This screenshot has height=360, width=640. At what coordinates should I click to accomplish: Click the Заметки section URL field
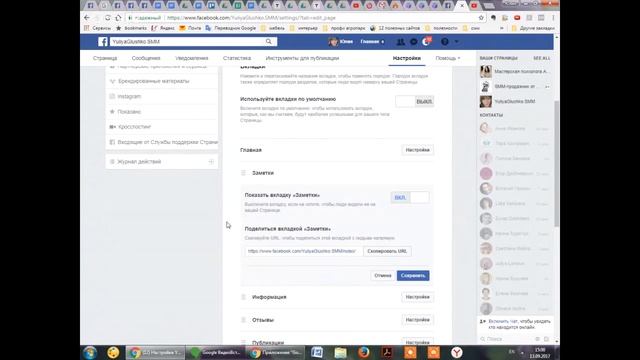(304, 251)
